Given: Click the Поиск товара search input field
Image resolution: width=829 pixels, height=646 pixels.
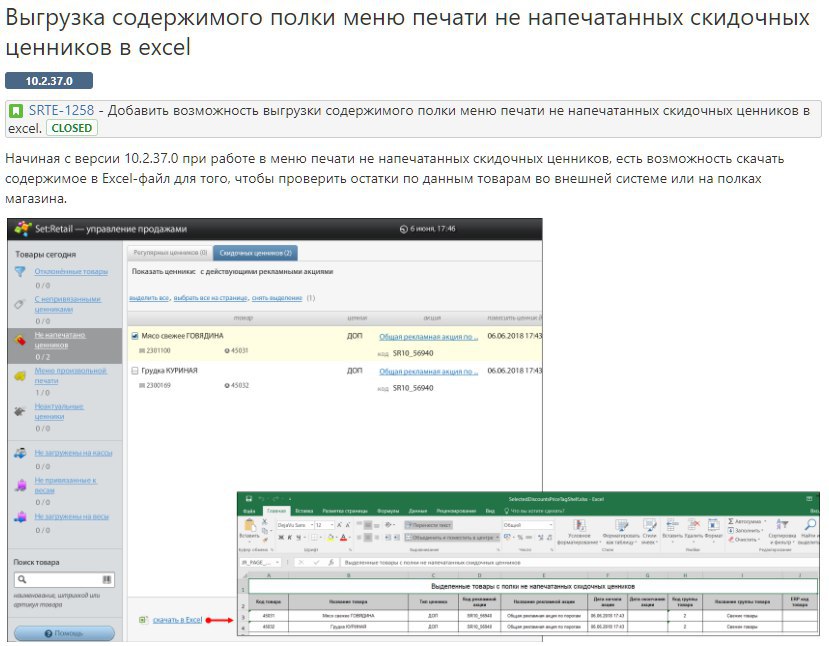Looking at the screenshot, I should [x=64, y=579].
